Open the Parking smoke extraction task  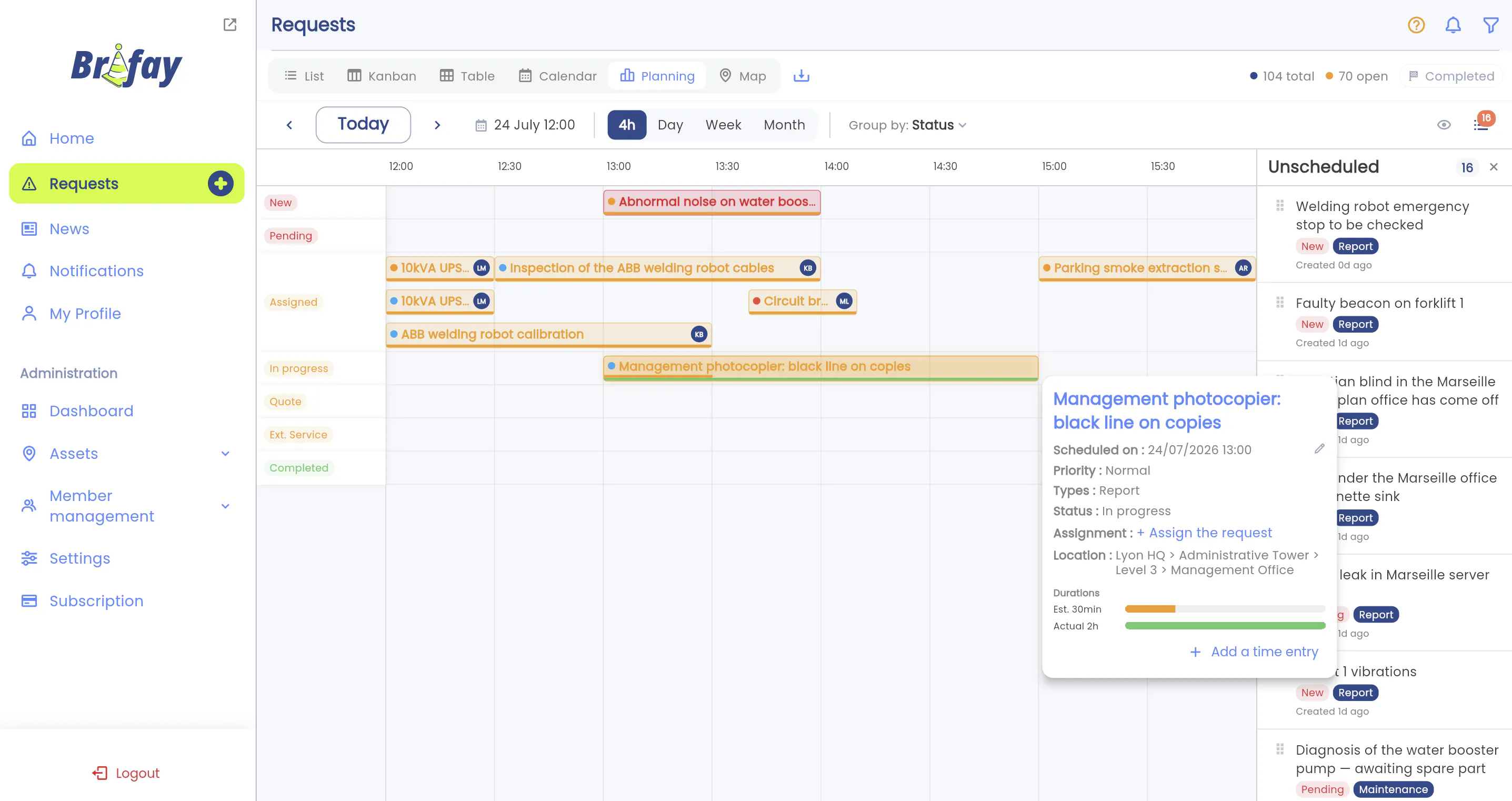1147,268
